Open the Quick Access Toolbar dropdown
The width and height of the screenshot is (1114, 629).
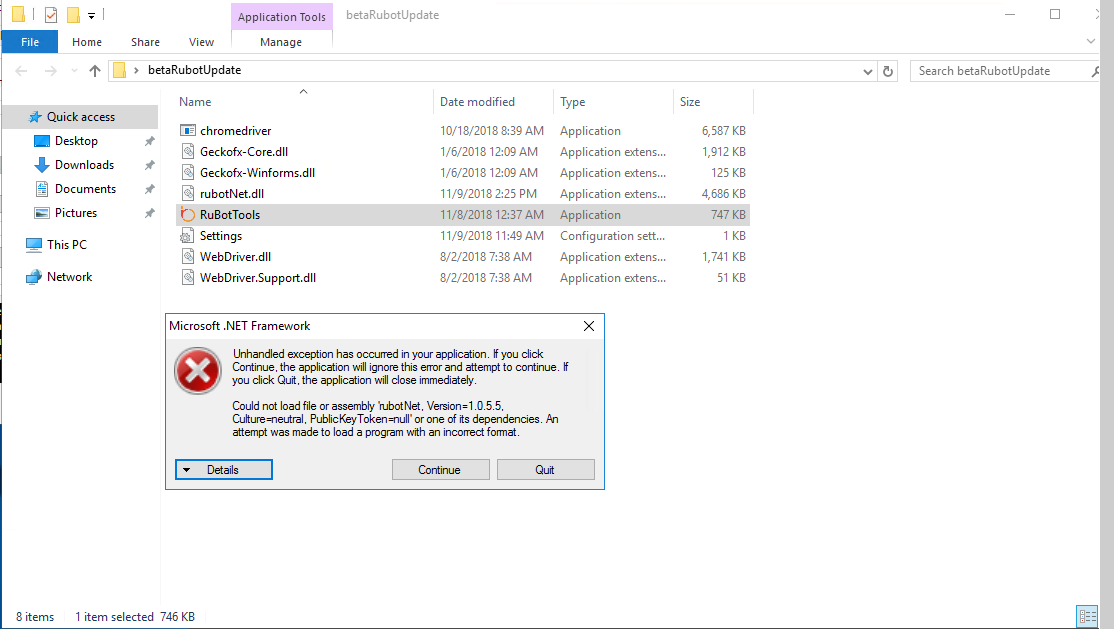pos(92,15)
